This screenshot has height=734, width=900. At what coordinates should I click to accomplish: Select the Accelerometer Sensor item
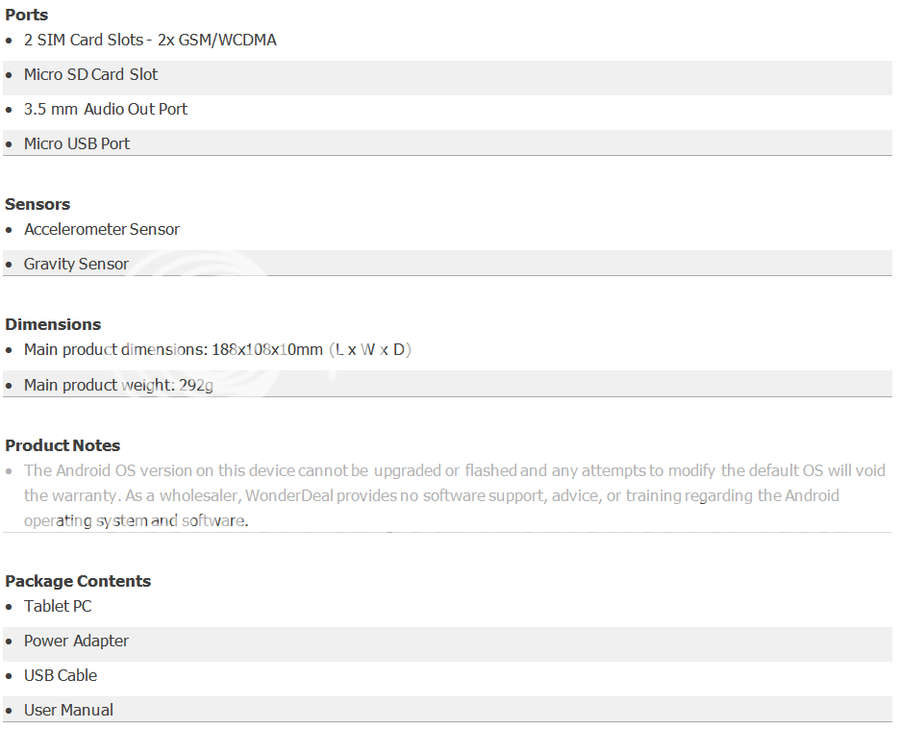(x=102, y=230)
